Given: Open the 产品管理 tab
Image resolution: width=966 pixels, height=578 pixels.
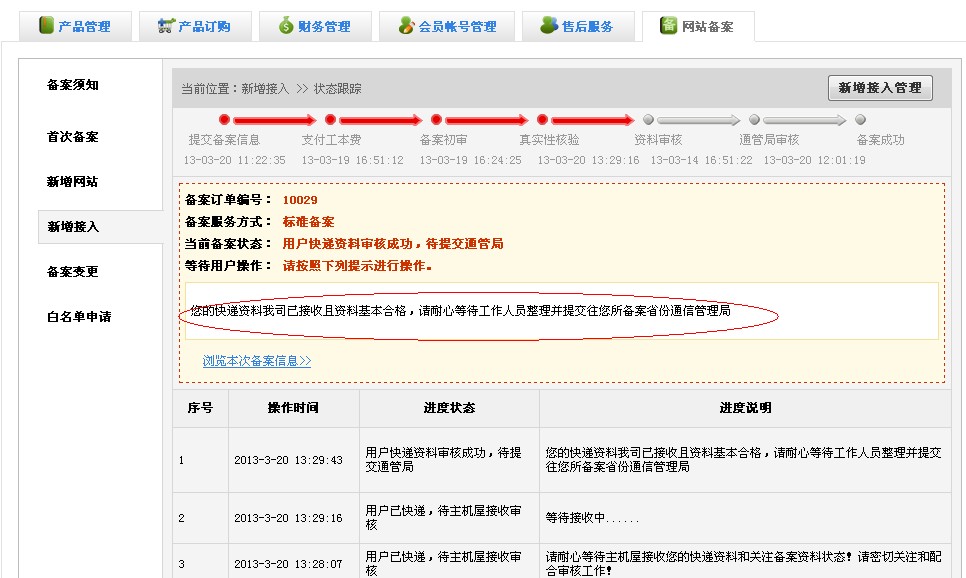Looking at the screenshot, I should 75,26.
